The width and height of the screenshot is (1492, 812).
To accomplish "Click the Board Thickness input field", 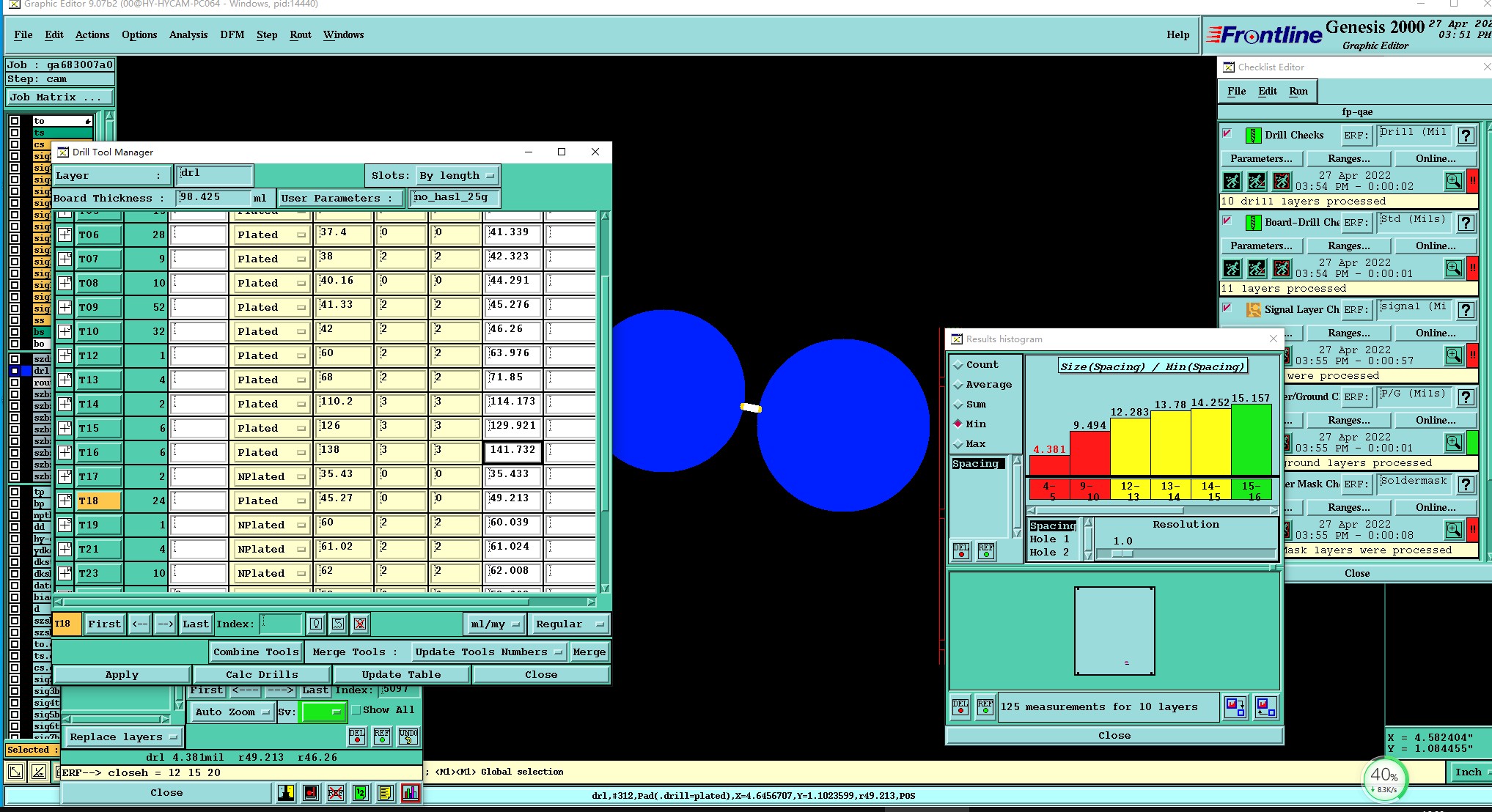I will (x=213, y=197).
